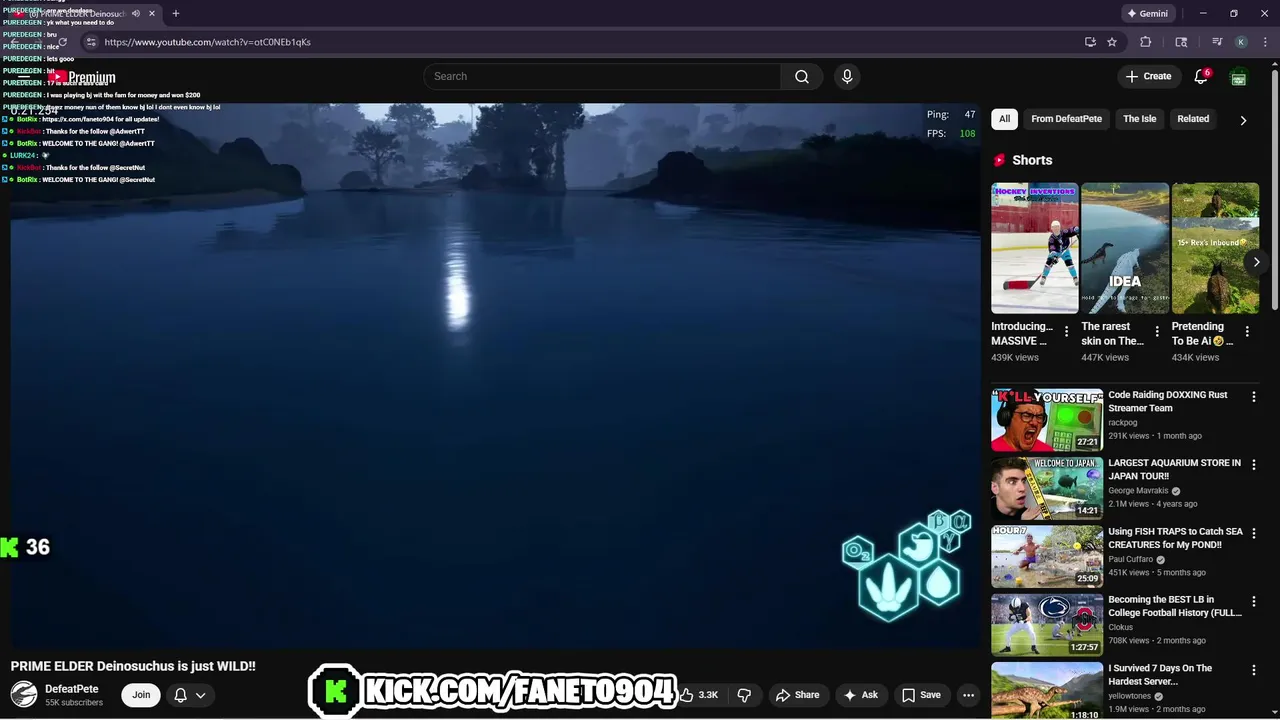
Task: Click the Create button
Action: (1148, 76)
